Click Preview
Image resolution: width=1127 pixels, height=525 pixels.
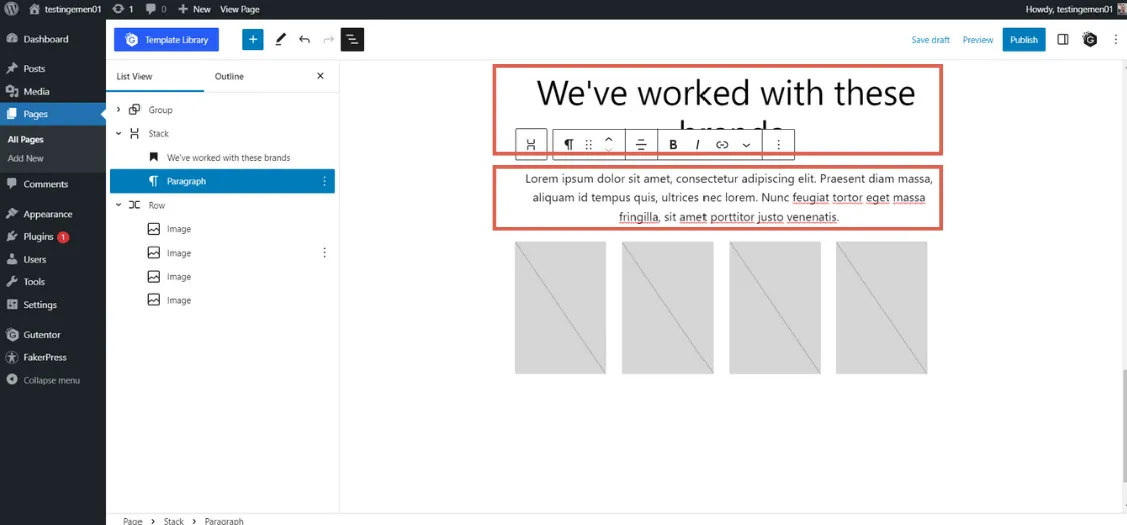(x=978, y=40)
